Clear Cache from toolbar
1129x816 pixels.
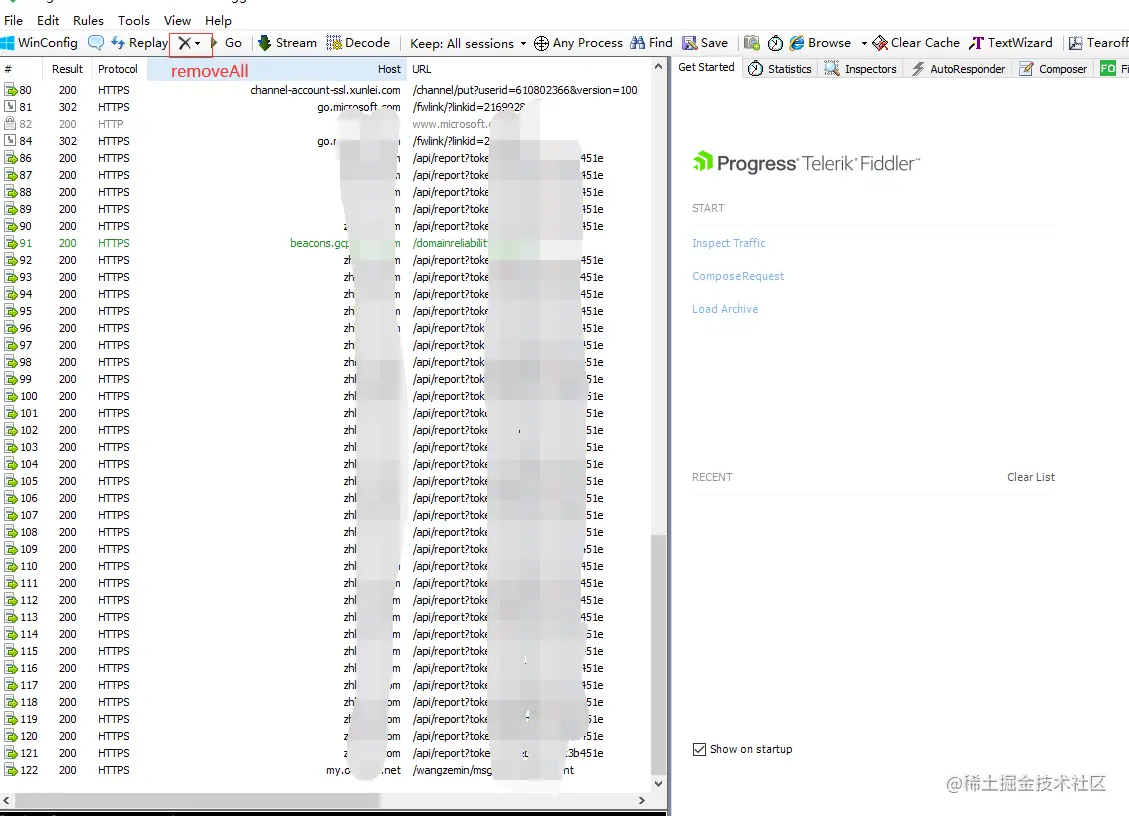(x=916, y=42)
